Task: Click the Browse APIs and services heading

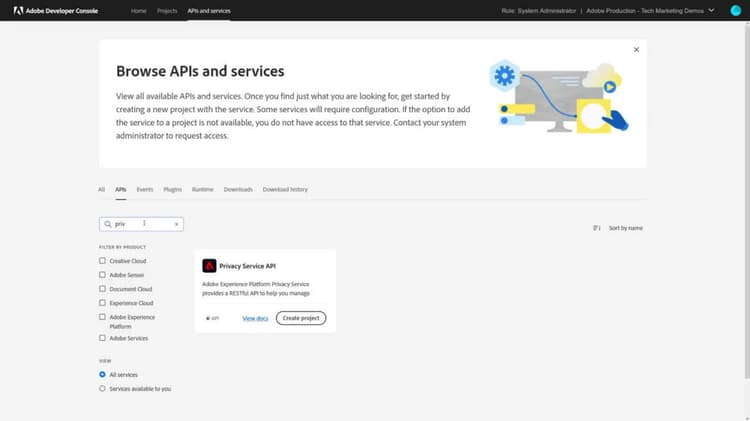Action: click(200, 71)
